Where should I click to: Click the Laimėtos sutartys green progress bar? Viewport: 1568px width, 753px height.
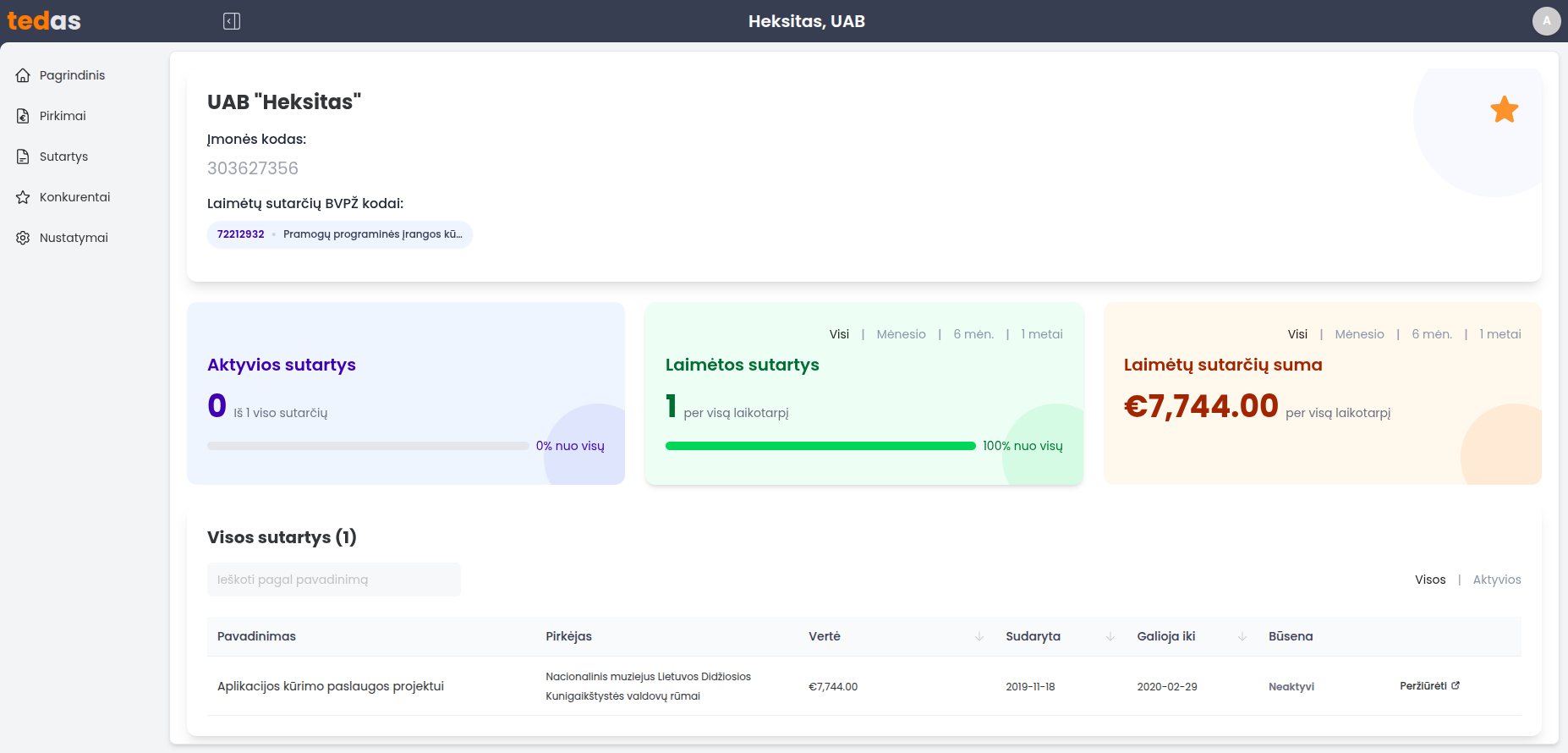coord(820,446)
